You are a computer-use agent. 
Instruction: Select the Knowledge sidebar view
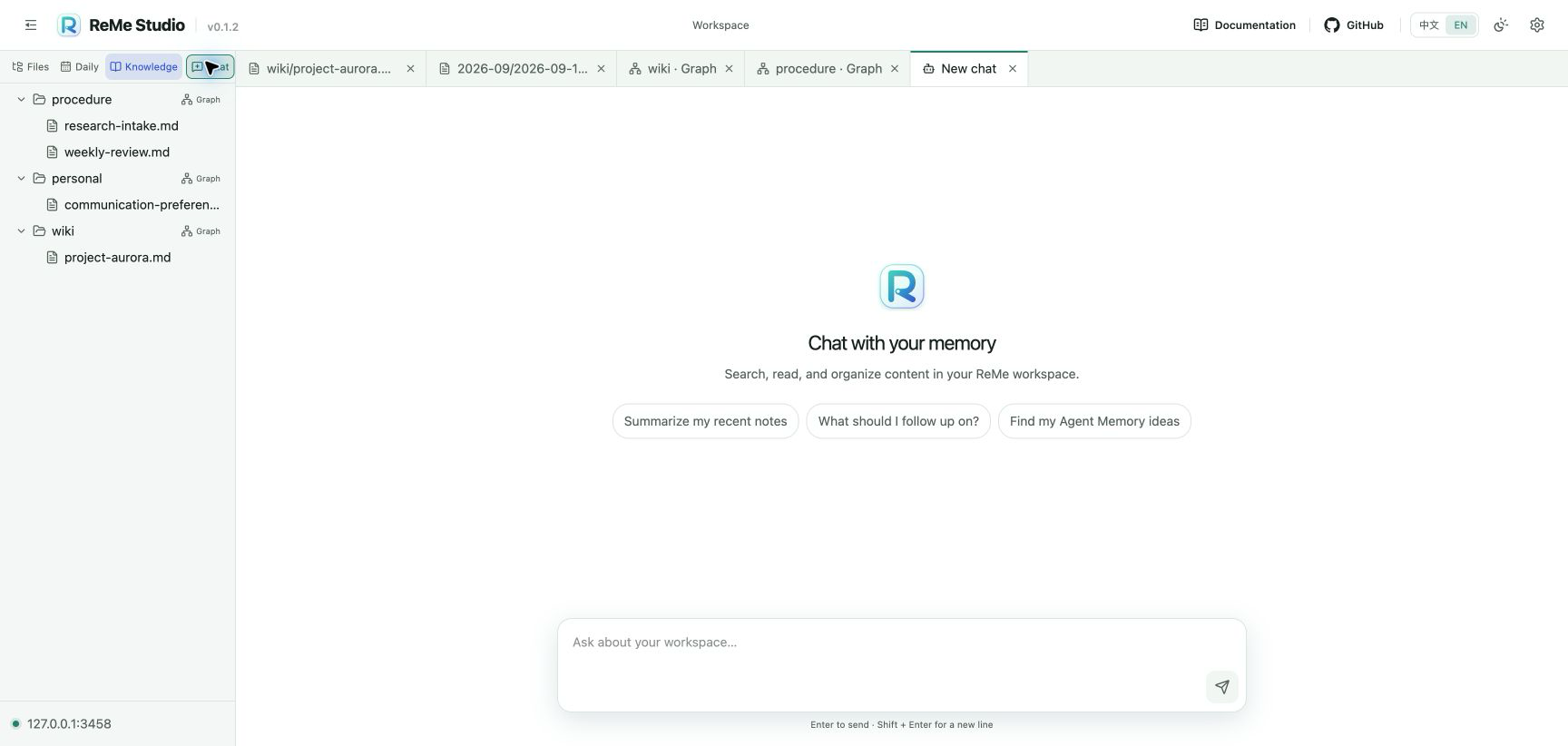point(143,67)
